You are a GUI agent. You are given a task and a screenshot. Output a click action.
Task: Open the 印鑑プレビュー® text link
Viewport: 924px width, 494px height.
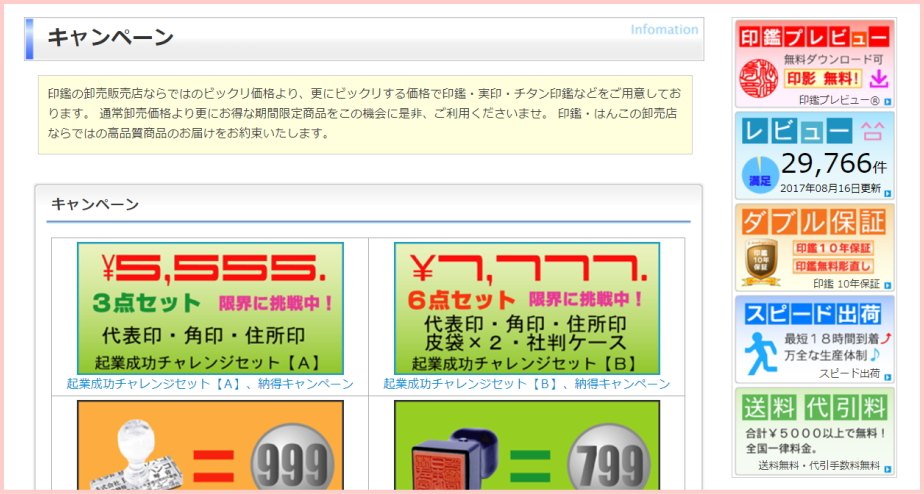tap(839, 101)
